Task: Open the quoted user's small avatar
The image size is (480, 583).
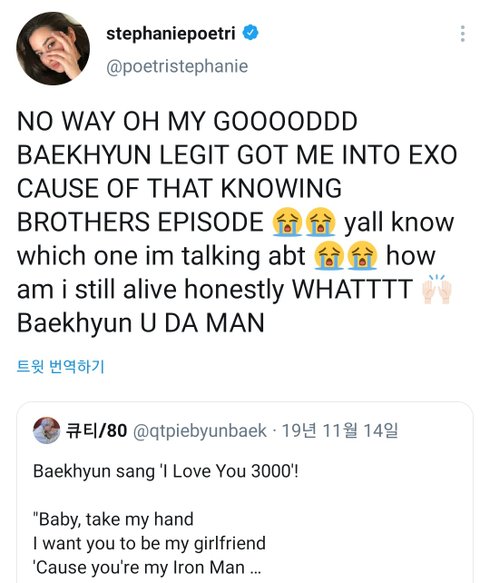Action: (x=46, y=430)
